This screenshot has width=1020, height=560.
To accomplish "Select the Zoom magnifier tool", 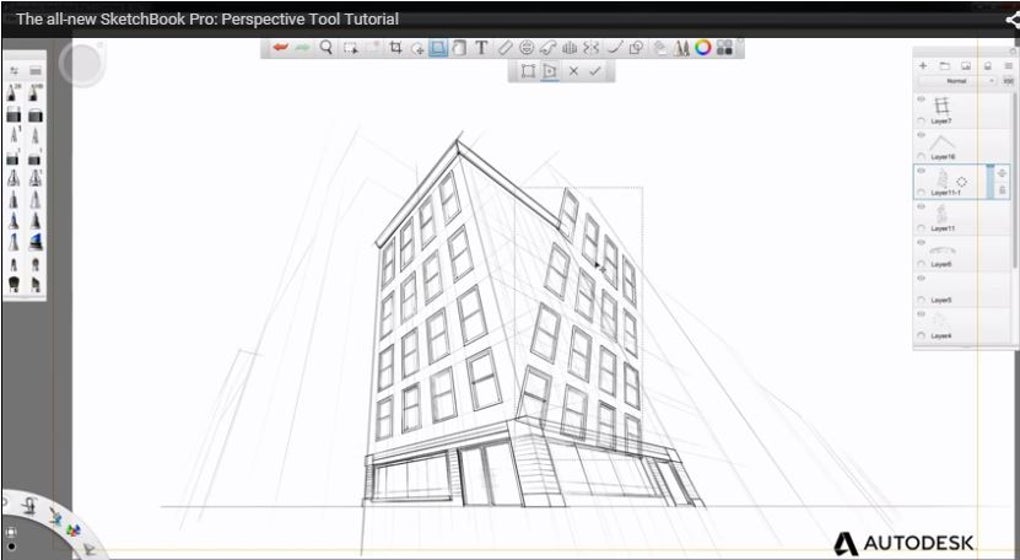I will tap(326, 47).
